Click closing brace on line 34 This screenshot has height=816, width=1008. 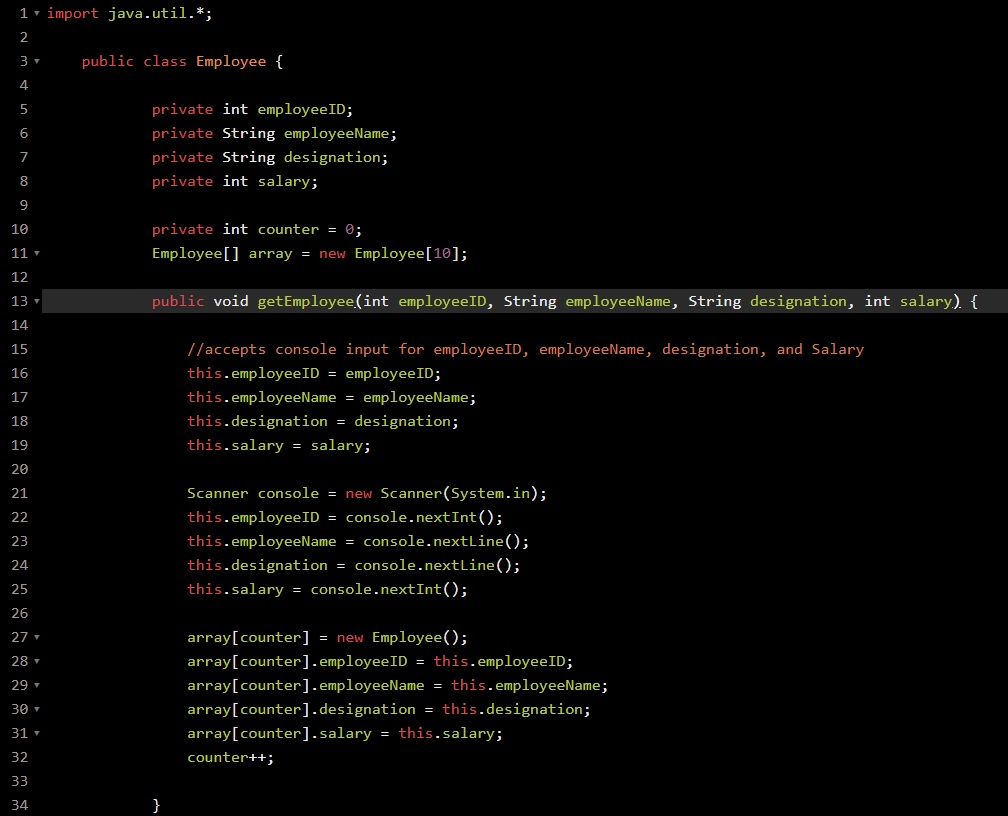(156, 805)
